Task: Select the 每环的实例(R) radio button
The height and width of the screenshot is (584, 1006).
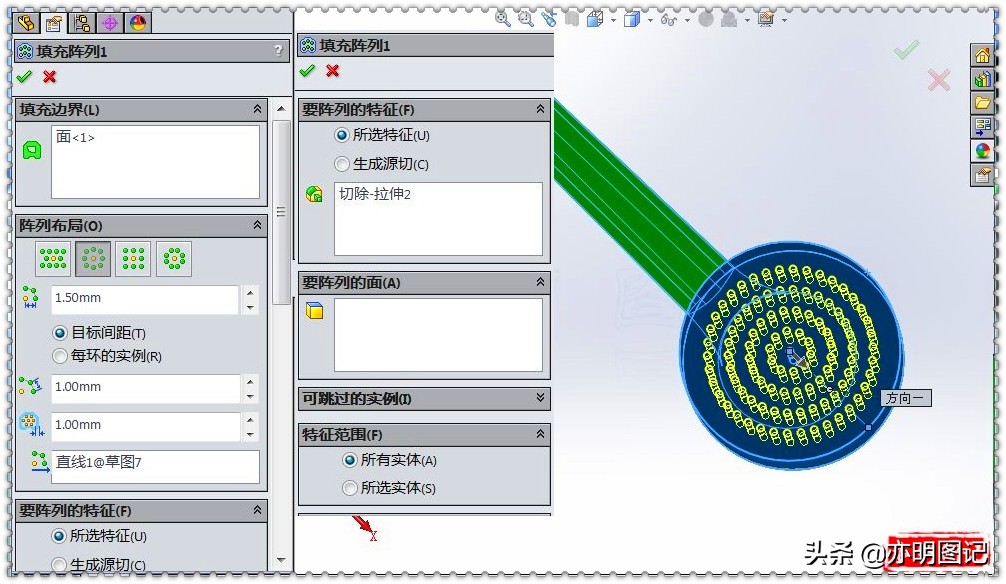Action: click(x=61, y=356)
